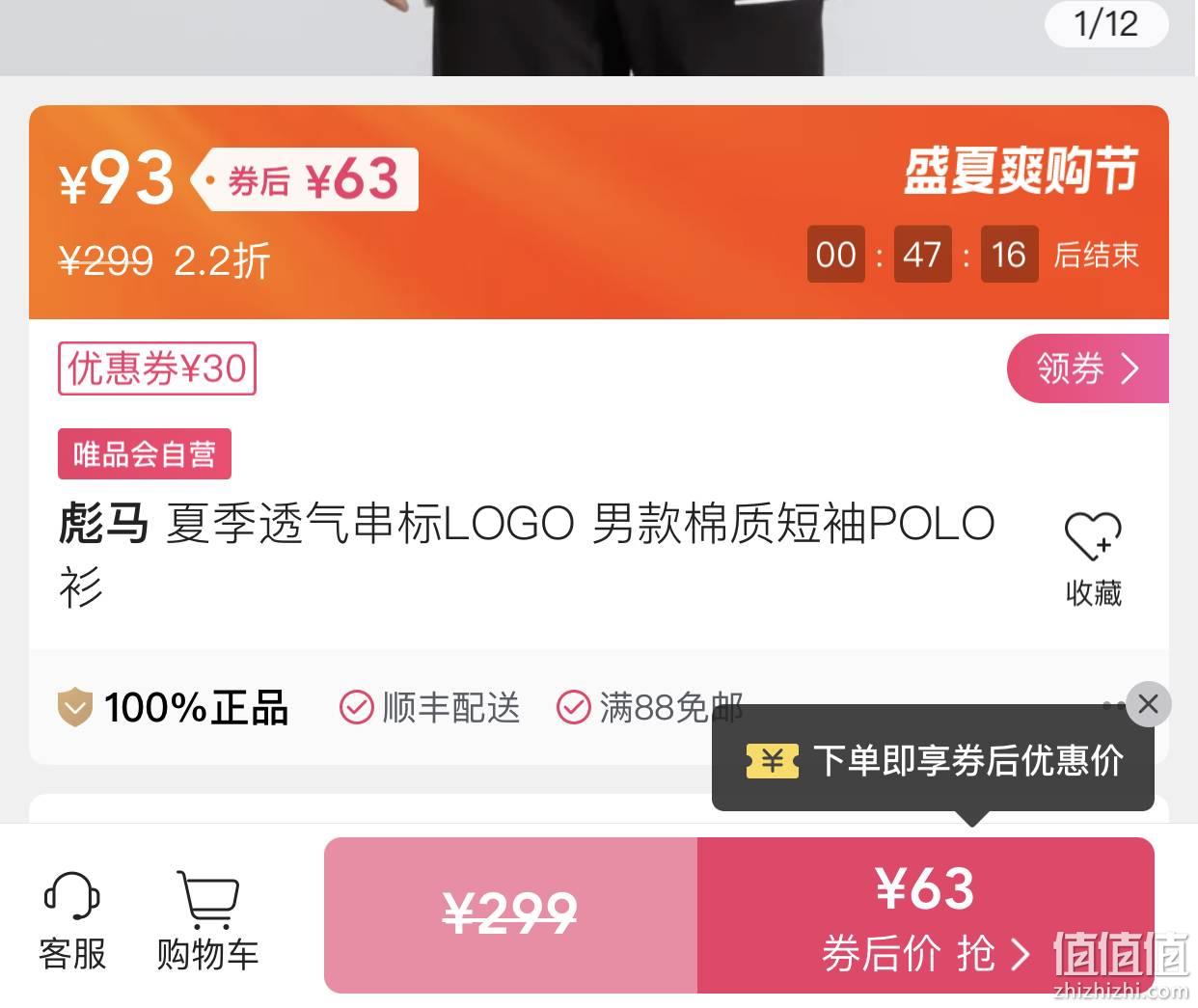The image size is (1198, 1008).
Task: Open the shopping cart icon
Action: [x=207, y=899]
